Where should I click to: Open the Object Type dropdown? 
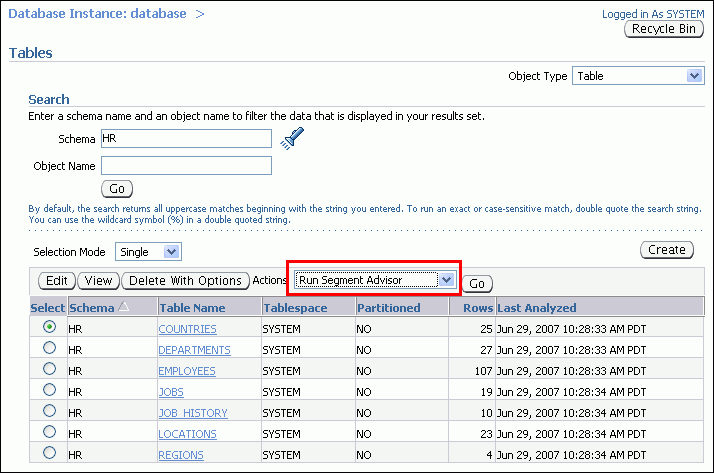coord(637,76)
